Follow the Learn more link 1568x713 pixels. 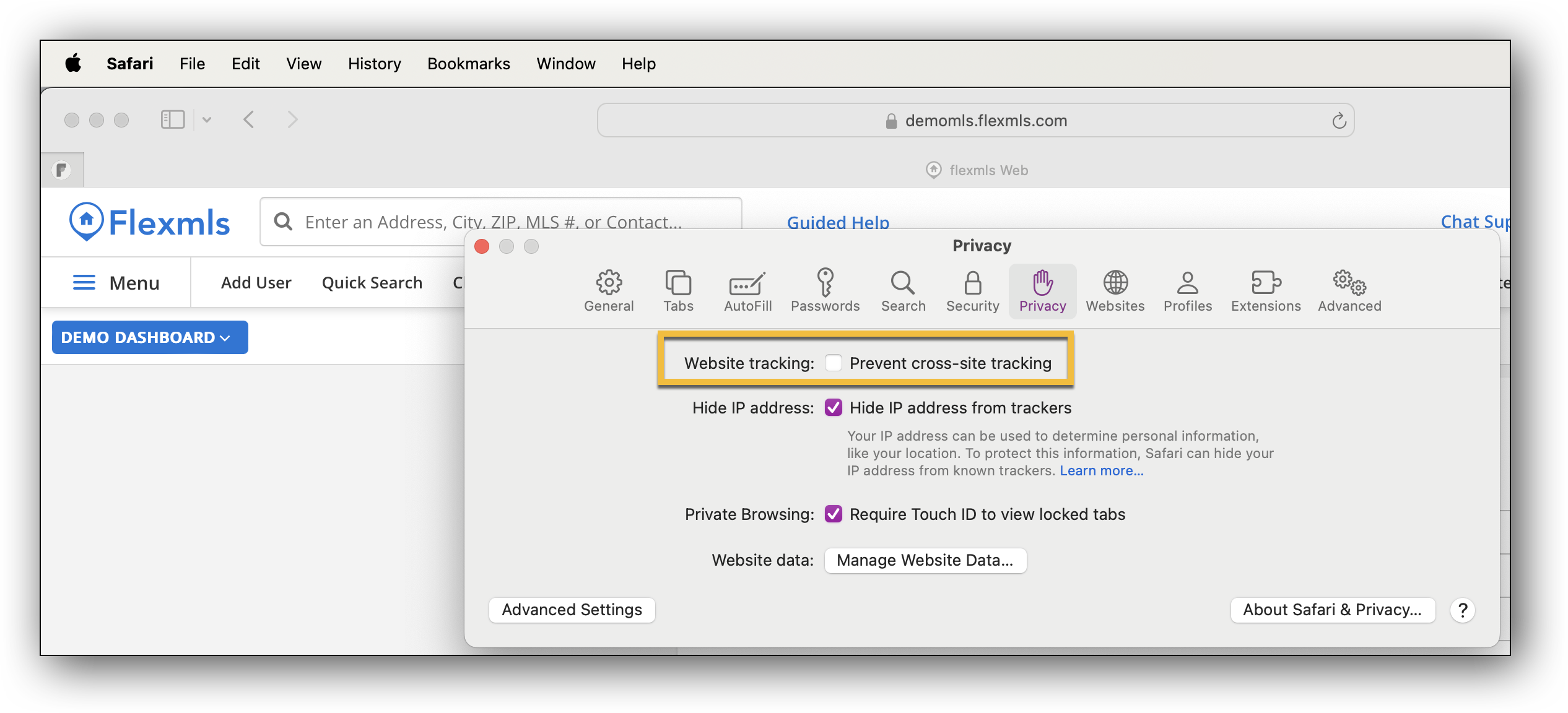pyautogui.click(x=1101, y=470)
